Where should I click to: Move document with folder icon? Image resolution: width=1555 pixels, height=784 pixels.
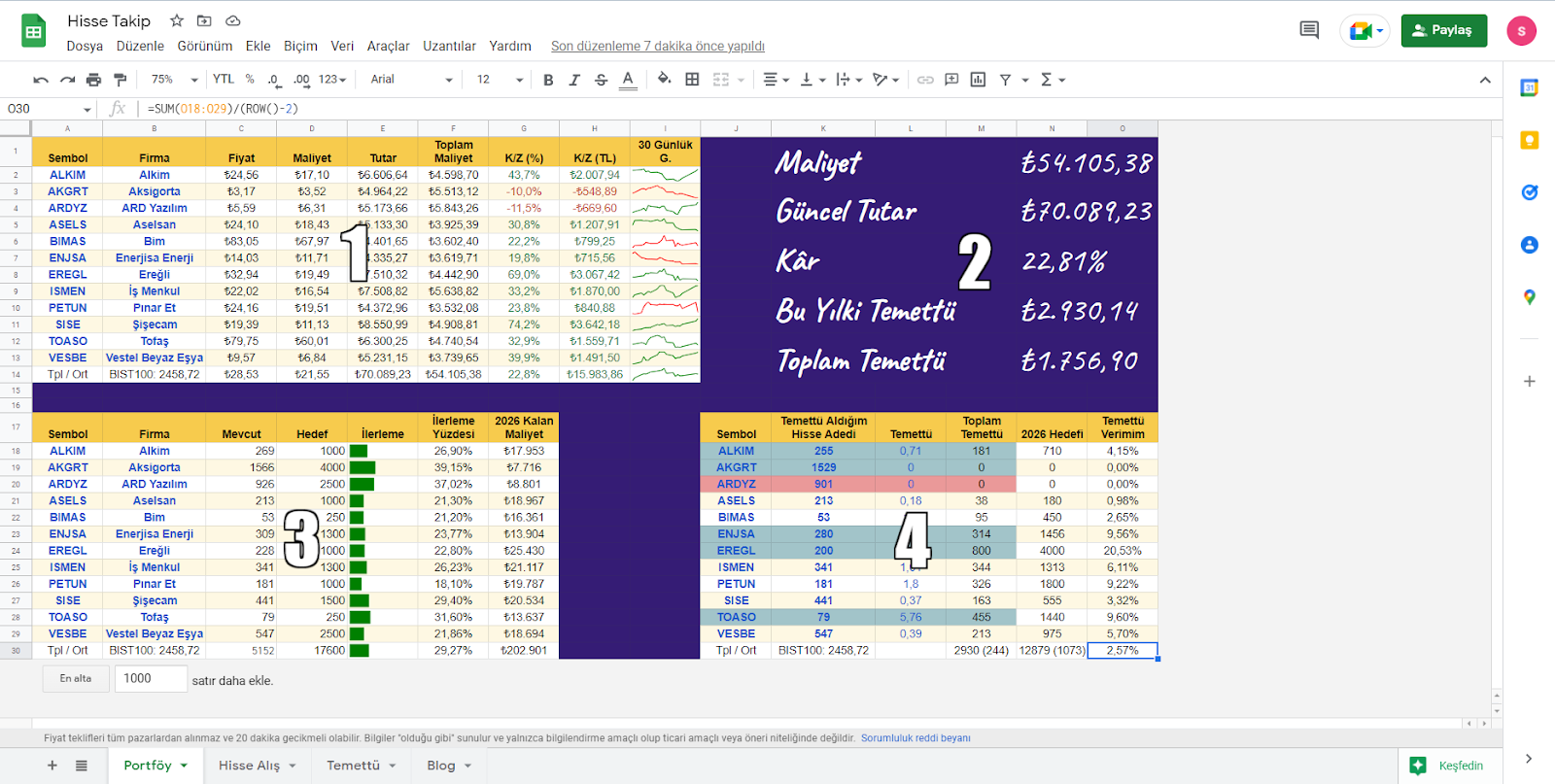click(204, 20)
